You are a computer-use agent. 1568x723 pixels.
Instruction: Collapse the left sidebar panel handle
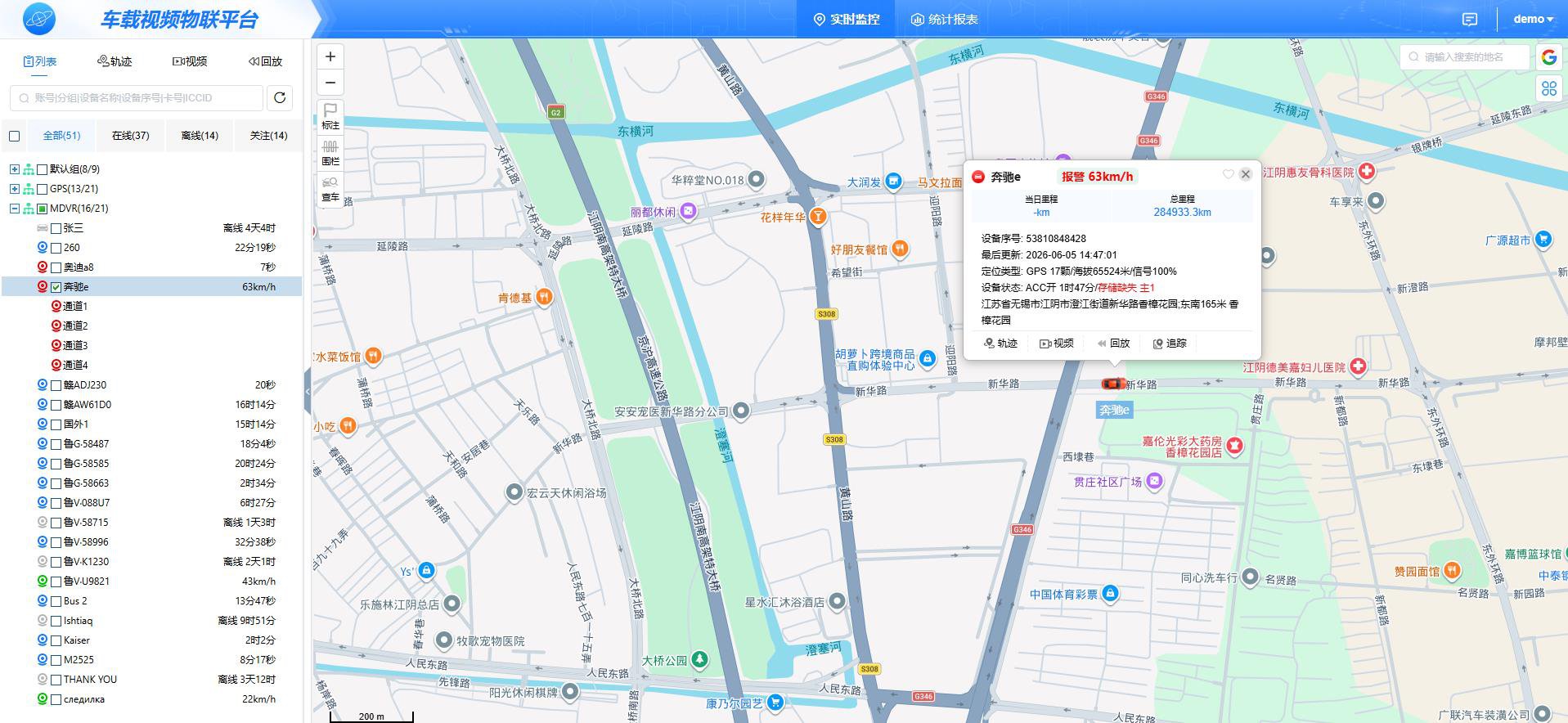tap(308, 391)
